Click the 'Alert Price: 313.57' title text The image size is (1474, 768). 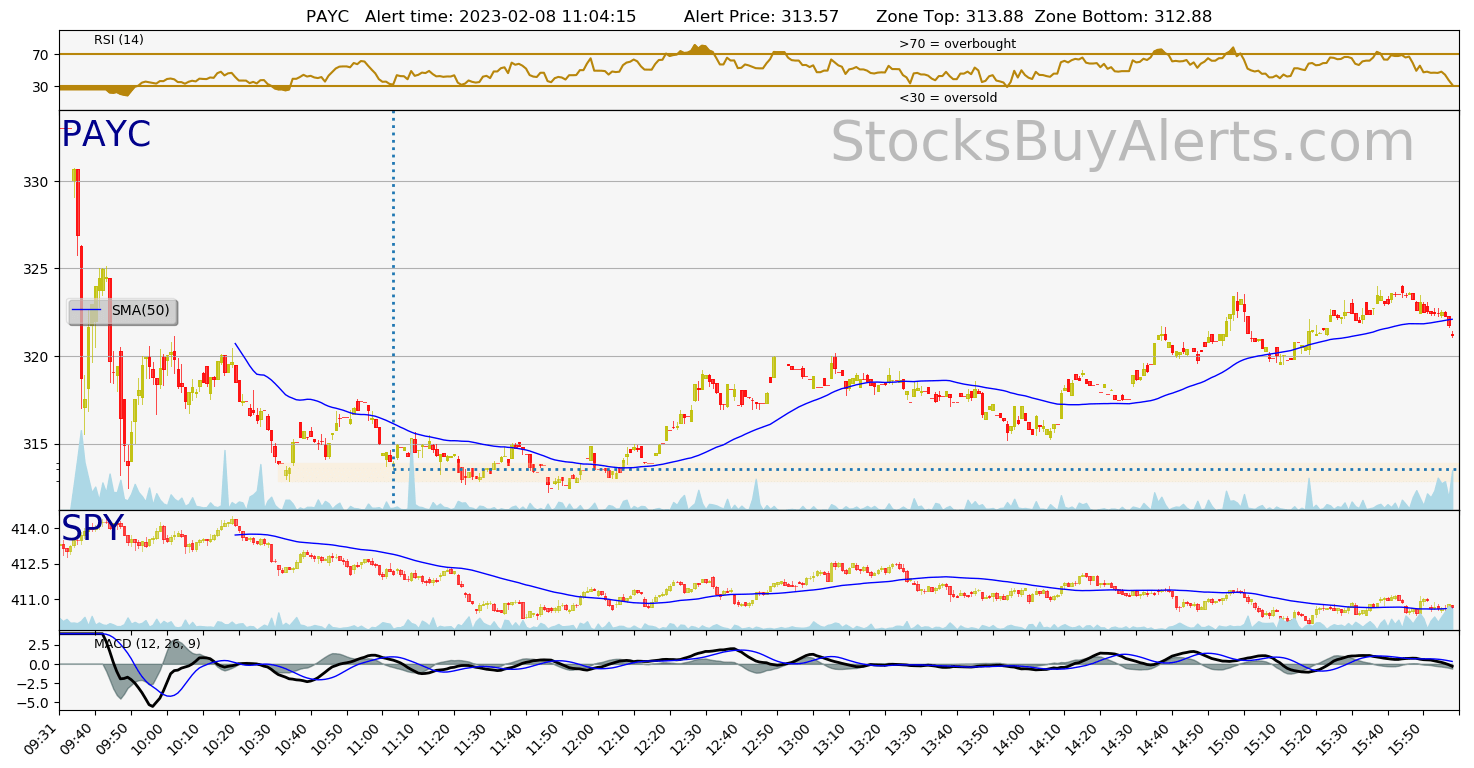[x=761, y=17]
